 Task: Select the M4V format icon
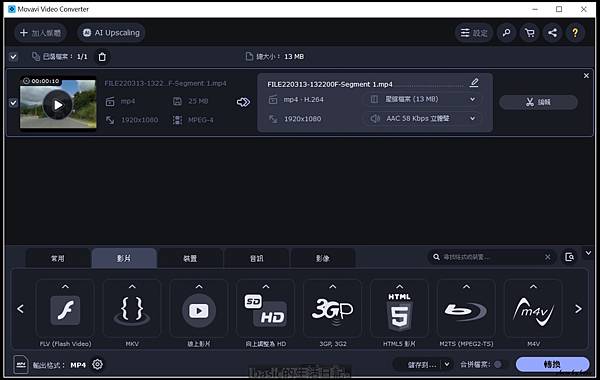point(533,312)
